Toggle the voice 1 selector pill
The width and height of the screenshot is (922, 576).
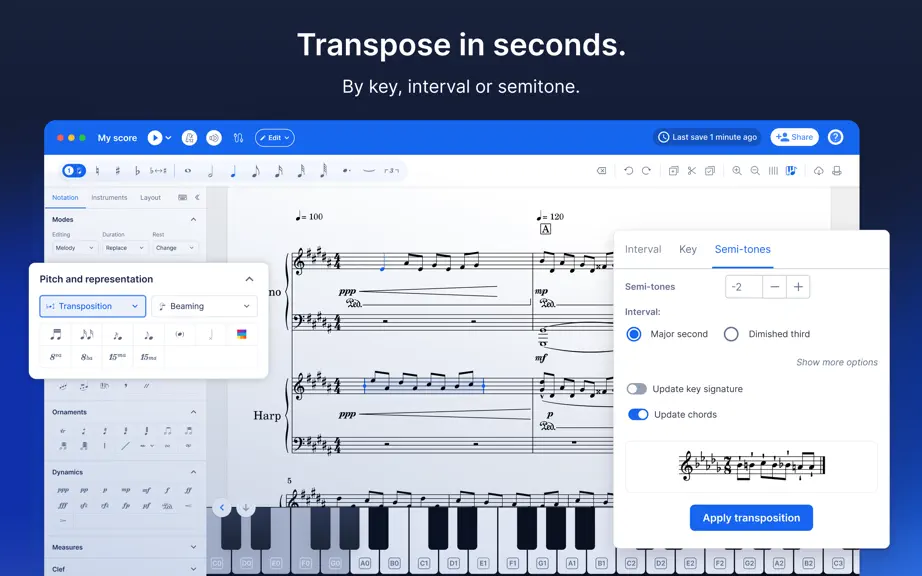(x=74, y=170)
